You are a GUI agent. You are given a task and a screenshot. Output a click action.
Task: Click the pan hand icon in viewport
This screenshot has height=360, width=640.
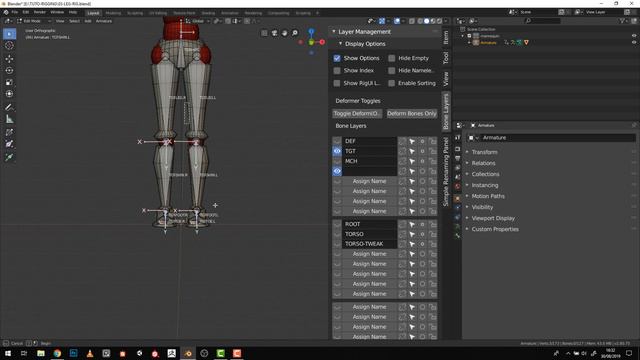coord(284,33)
